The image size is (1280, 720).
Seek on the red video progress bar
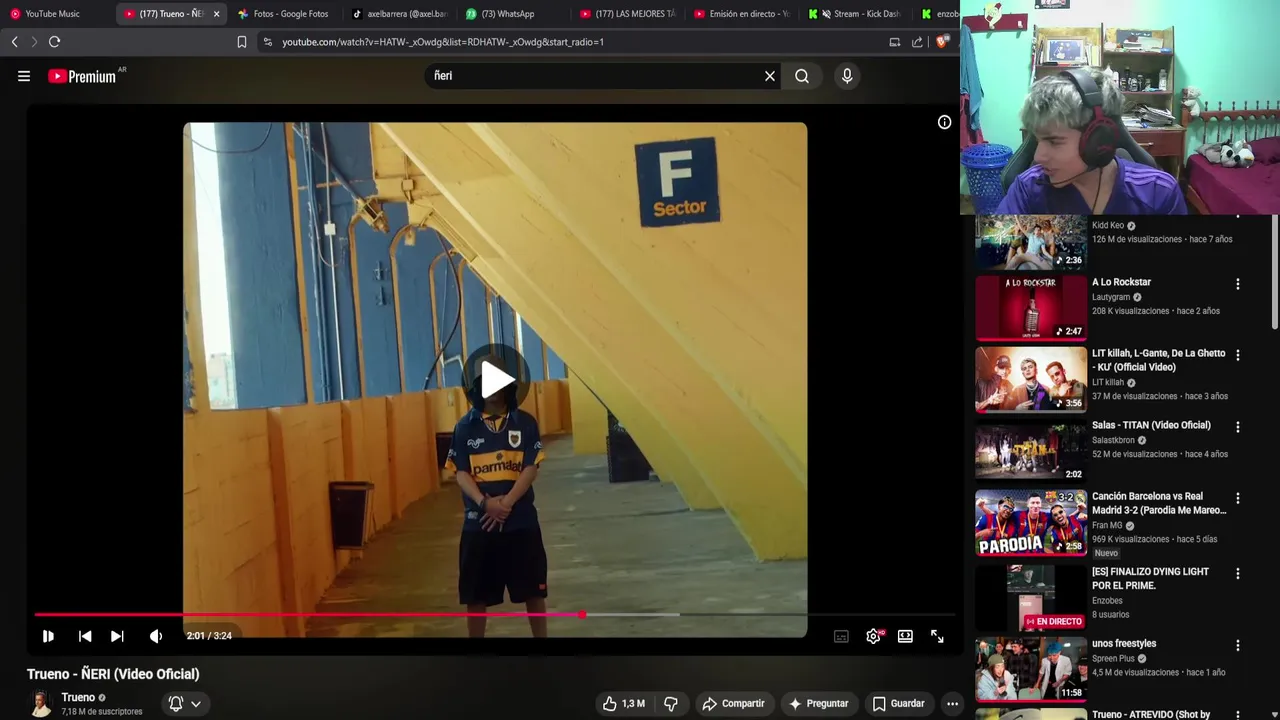pyautogui.click(x=495, y=615)
